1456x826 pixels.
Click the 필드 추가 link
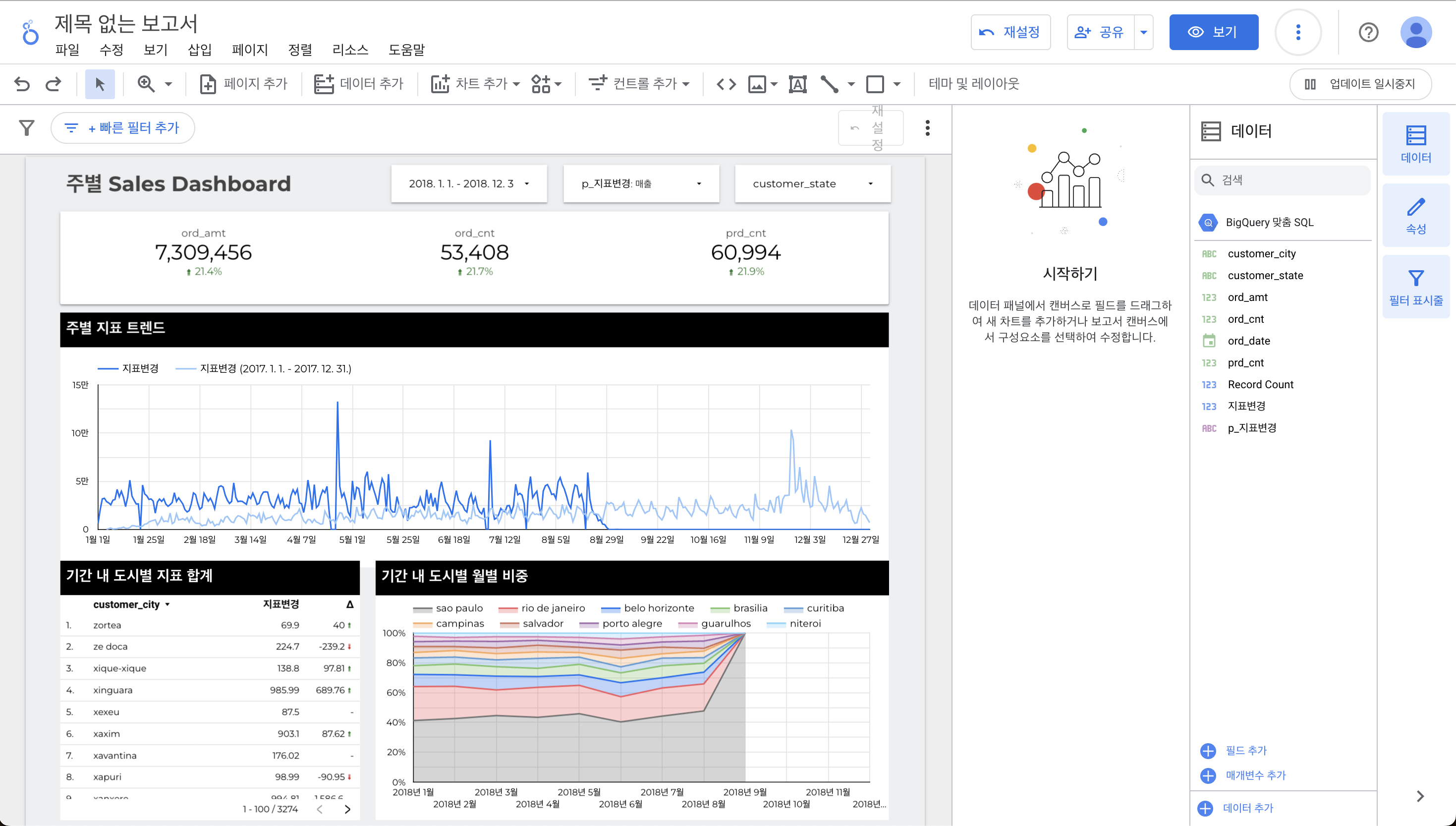point(1245,750)
